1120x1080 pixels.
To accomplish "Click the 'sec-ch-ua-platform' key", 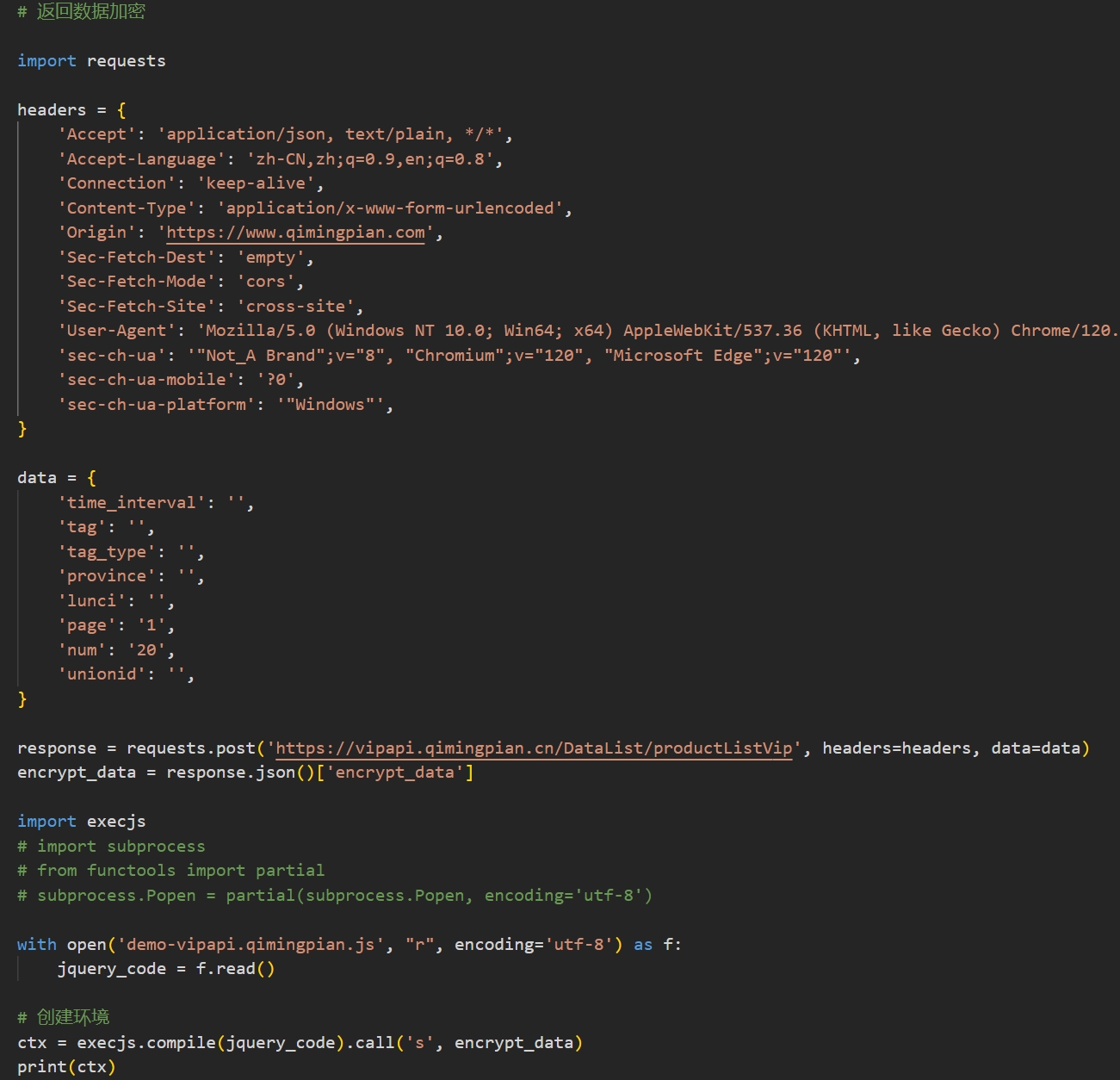I will (x=156, y=405).
